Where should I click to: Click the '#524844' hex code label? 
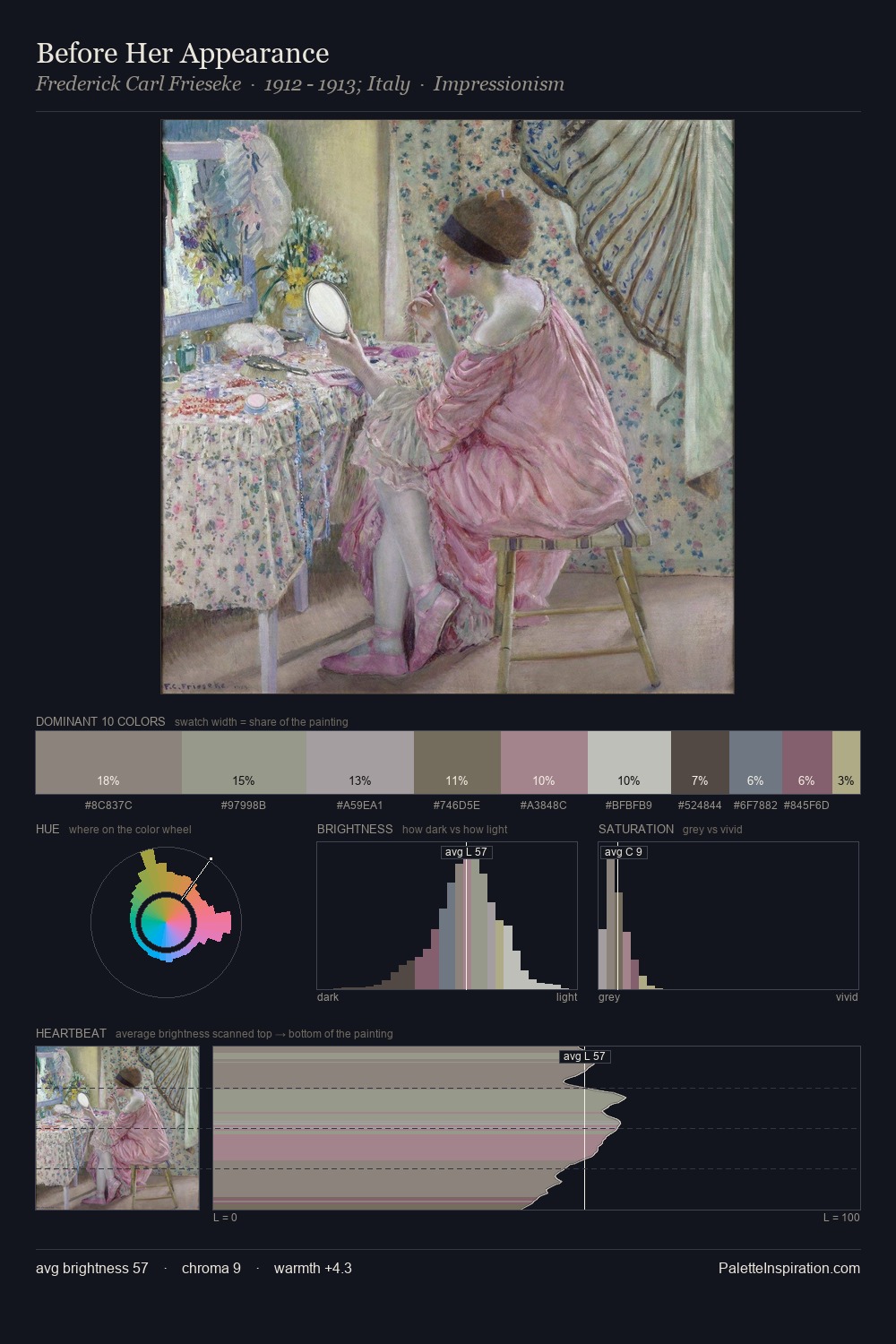(x=700, y=806)
